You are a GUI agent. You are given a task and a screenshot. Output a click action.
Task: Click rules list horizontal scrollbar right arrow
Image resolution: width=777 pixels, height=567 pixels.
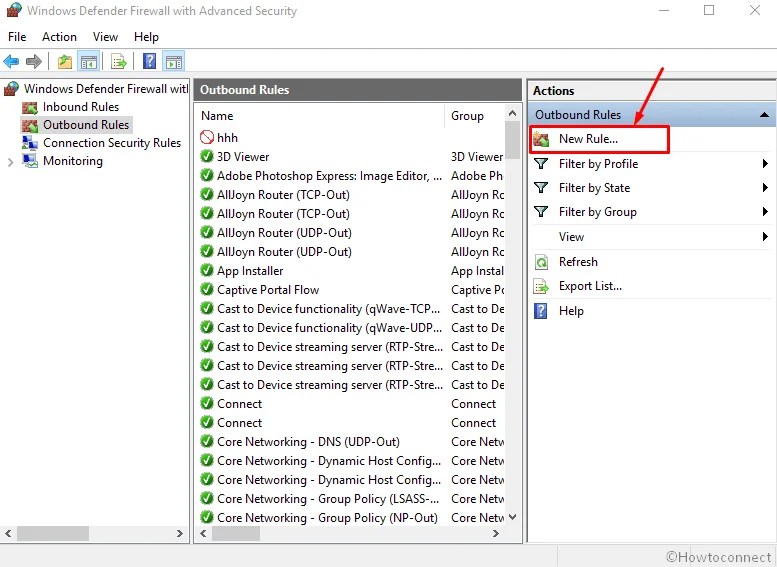tap(496, 533)
